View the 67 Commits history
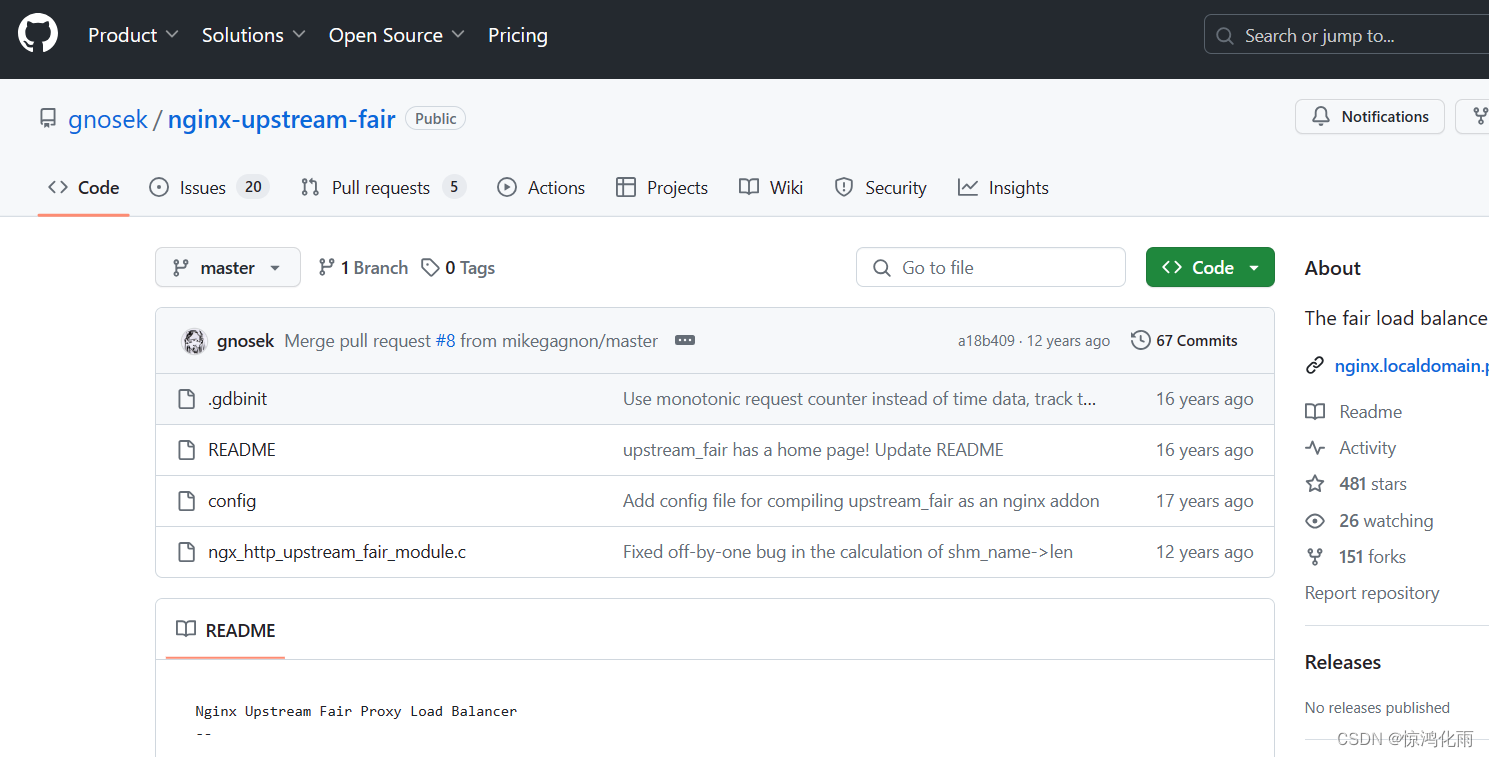Viewport: 1489px width, 757px height. tap(1184, 341)
